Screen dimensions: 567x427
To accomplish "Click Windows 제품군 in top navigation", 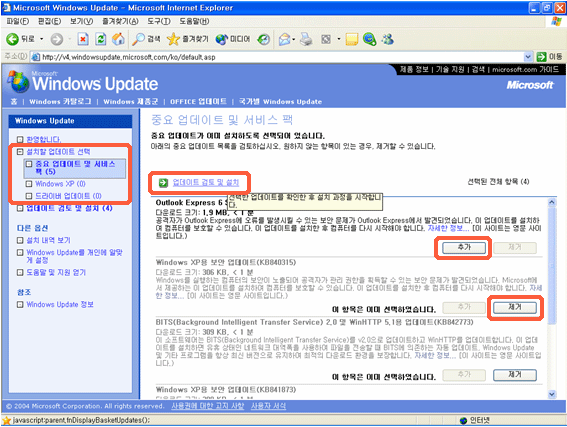I will [x=131, y=102].
